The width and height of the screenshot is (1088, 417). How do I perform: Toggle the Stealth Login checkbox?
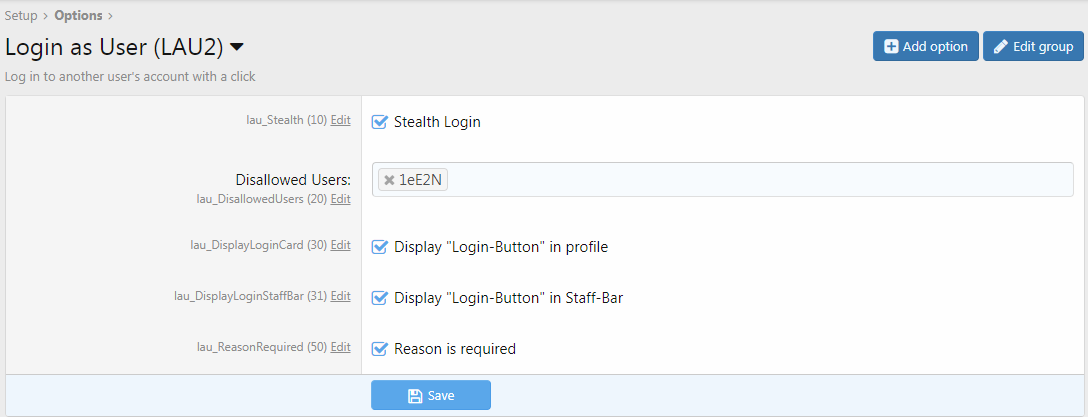[379, 122]
